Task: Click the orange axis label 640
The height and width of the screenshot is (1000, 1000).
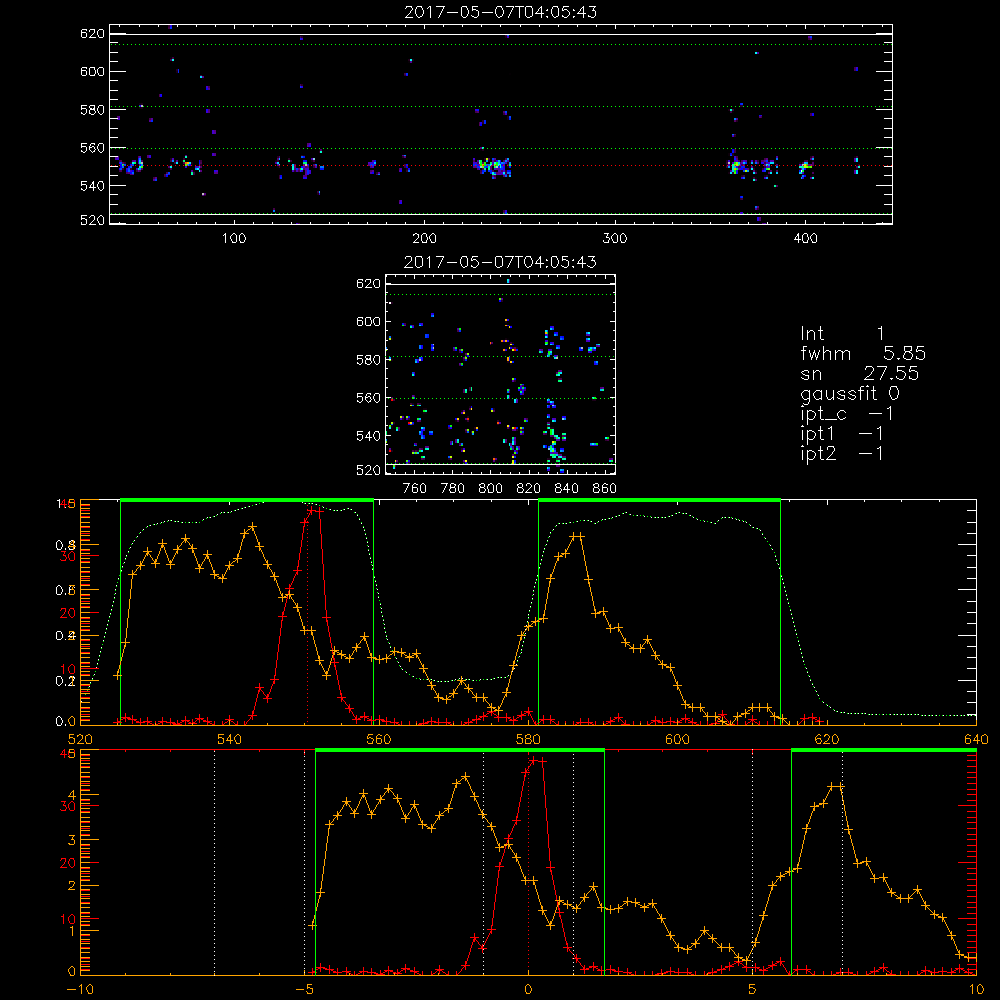Action: (x=976, y=739)
